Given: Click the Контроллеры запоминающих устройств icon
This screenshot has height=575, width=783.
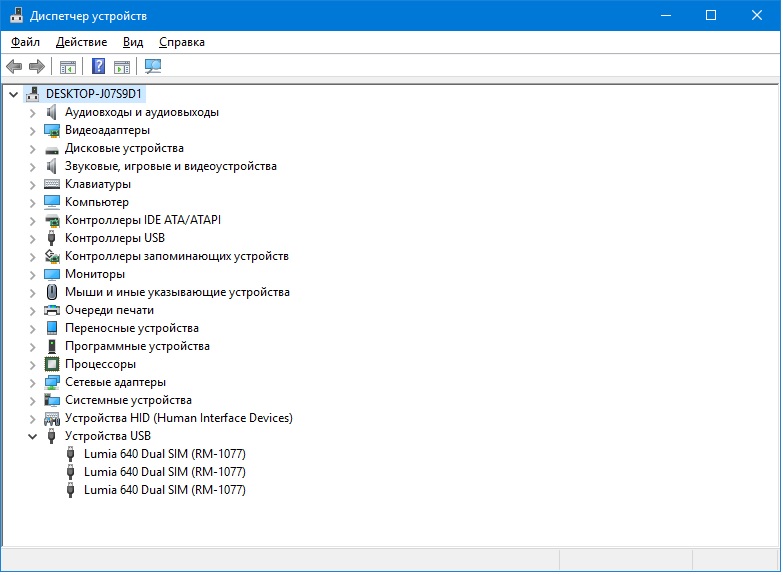Looking at the screenshot, I should pos(52,256).
